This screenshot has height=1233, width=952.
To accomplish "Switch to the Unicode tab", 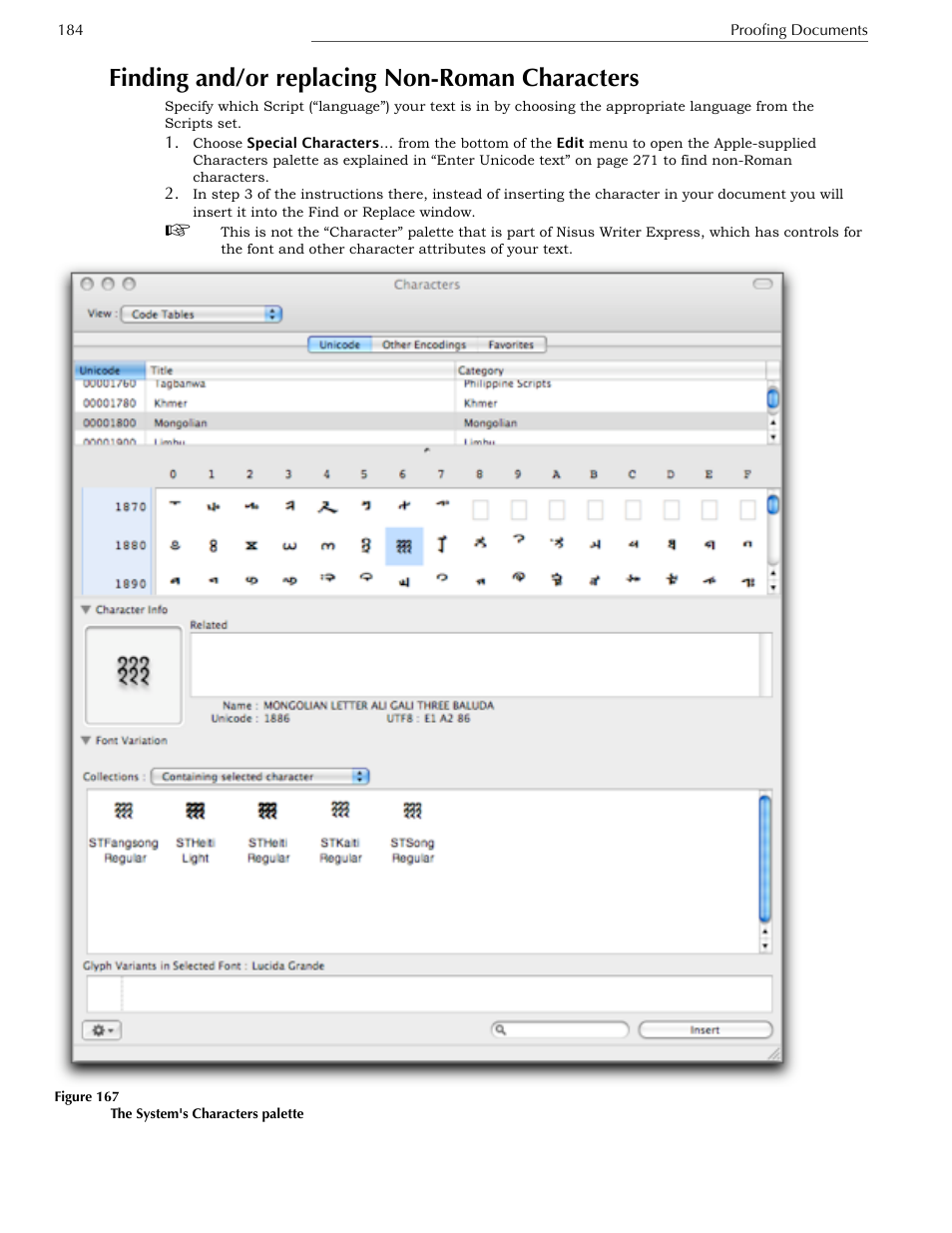I will pyautogui.click(x=339, y=344).
